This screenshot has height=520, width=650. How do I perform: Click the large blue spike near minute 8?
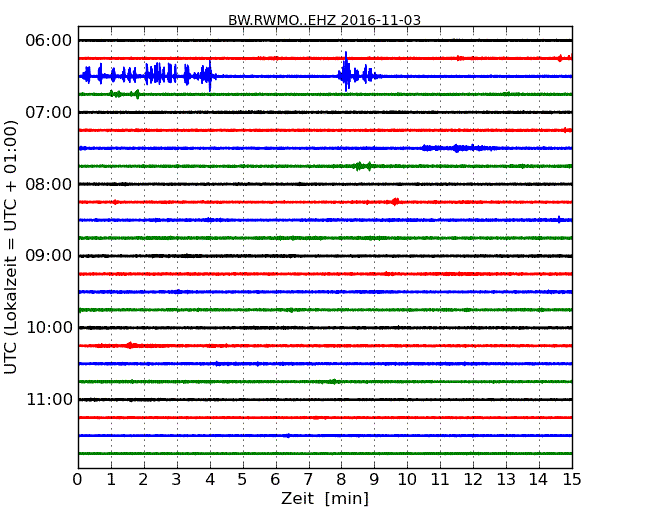pyautogui.click(x=346, y=71)
